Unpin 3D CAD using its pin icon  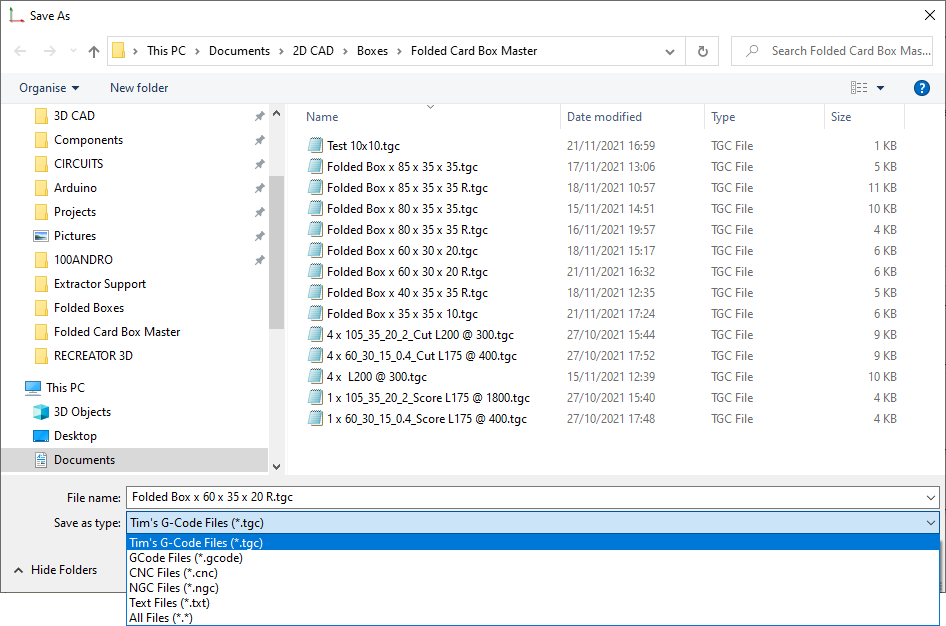coord(259,116)
